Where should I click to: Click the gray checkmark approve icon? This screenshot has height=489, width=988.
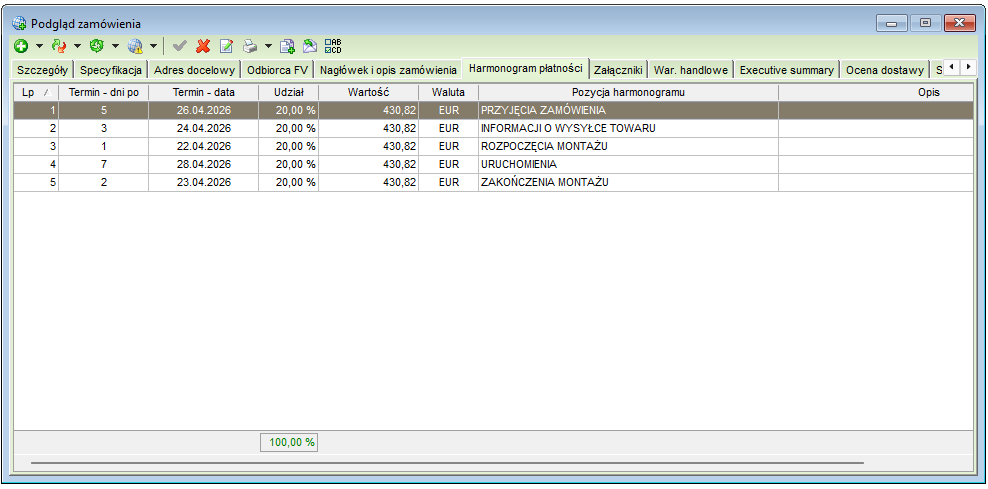pos(180,46)
